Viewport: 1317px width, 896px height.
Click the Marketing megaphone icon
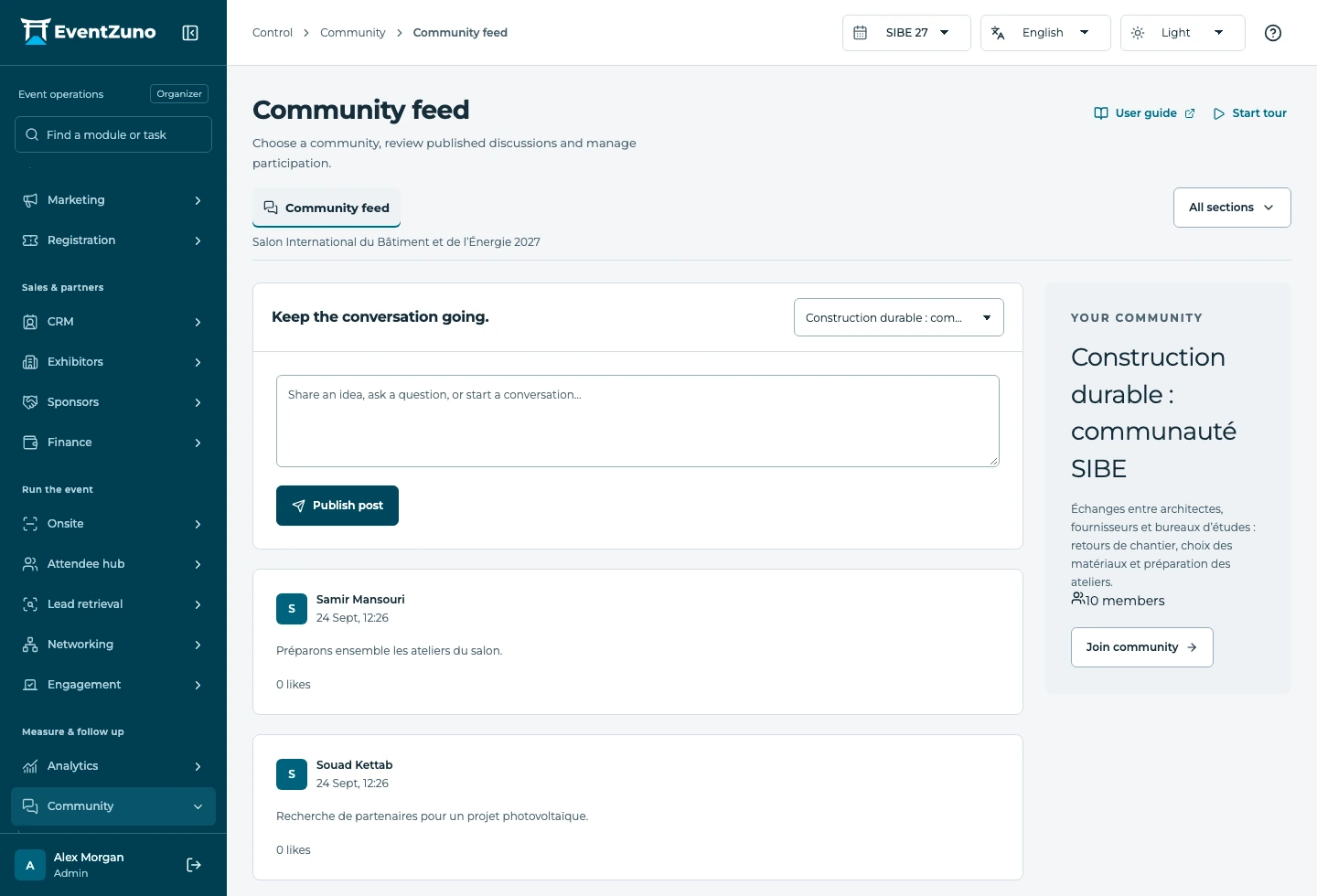[x=30, y=200]
